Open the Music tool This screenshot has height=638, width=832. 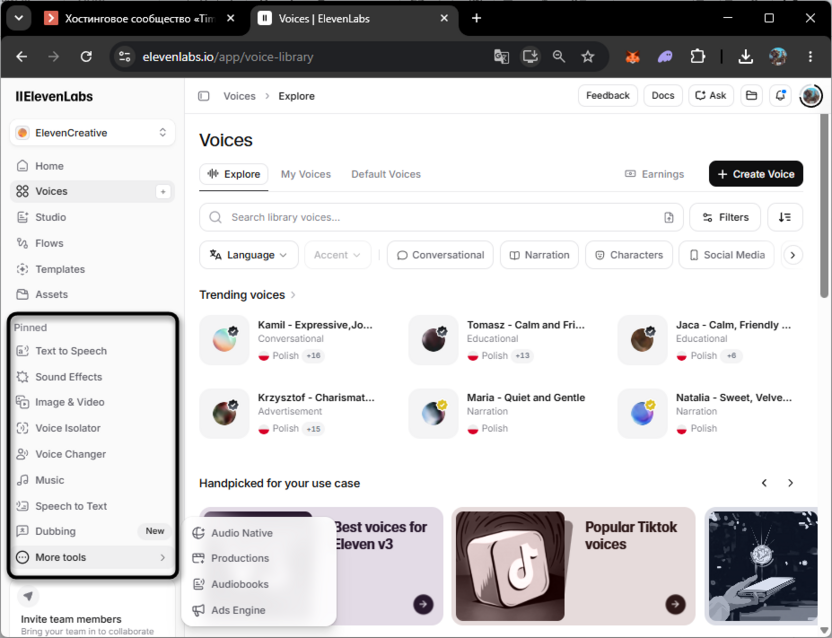pos(92,480)
